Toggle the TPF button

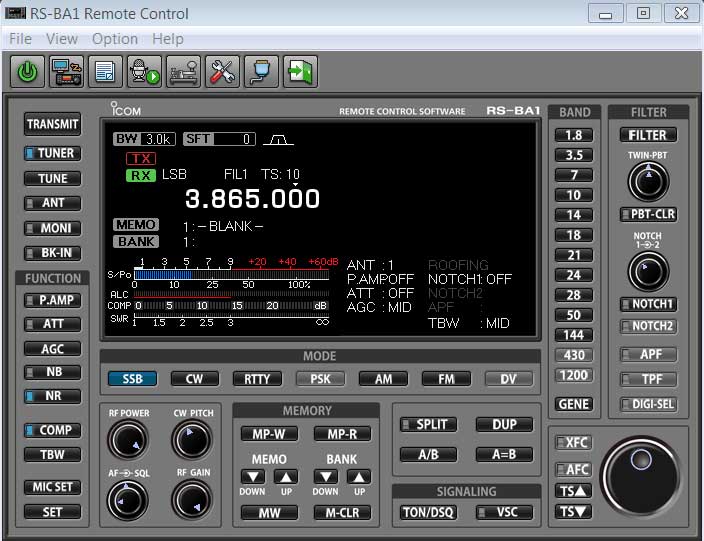coord(648,379)
